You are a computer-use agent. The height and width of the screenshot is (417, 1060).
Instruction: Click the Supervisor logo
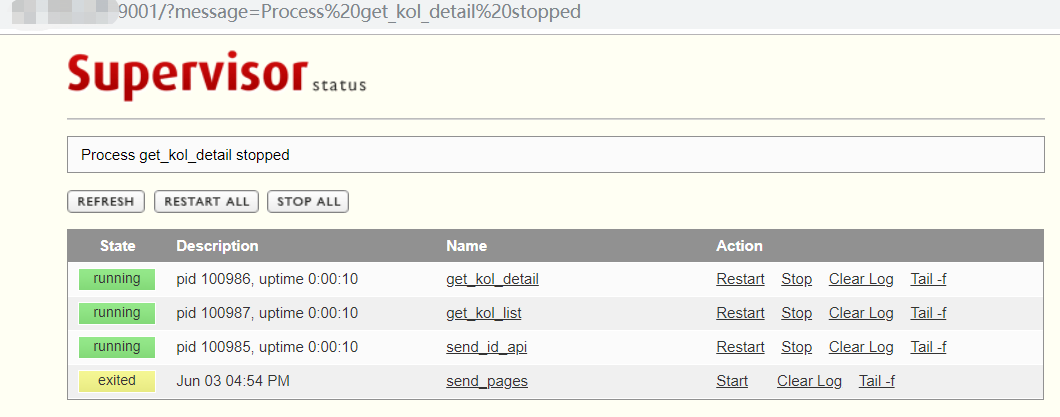click(x=216, y=74)
